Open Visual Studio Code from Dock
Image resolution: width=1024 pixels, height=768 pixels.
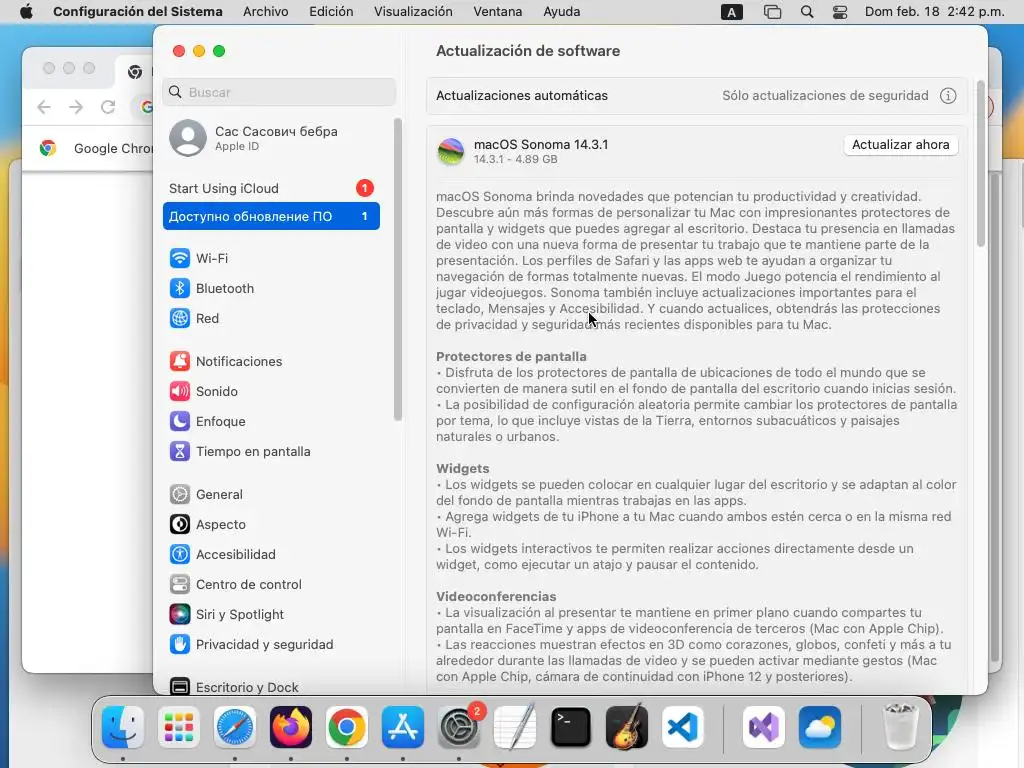pos(683,727)
